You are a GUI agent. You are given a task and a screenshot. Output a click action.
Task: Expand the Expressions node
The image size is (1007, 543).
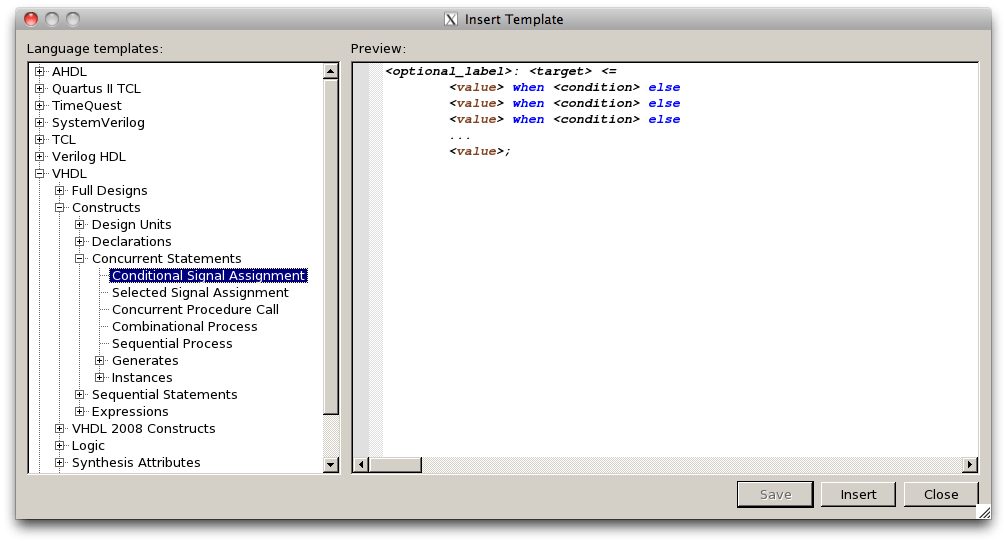(80, 411)
